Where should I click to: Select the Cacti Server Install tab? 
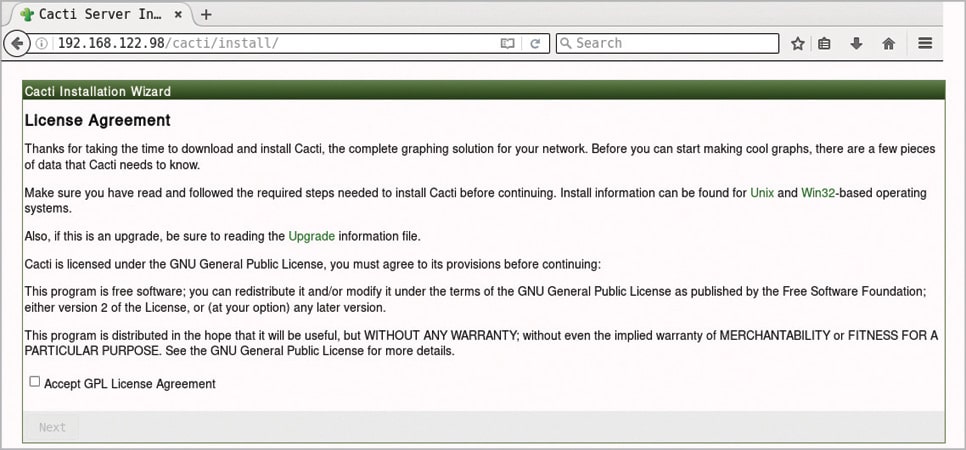[100, 14]
